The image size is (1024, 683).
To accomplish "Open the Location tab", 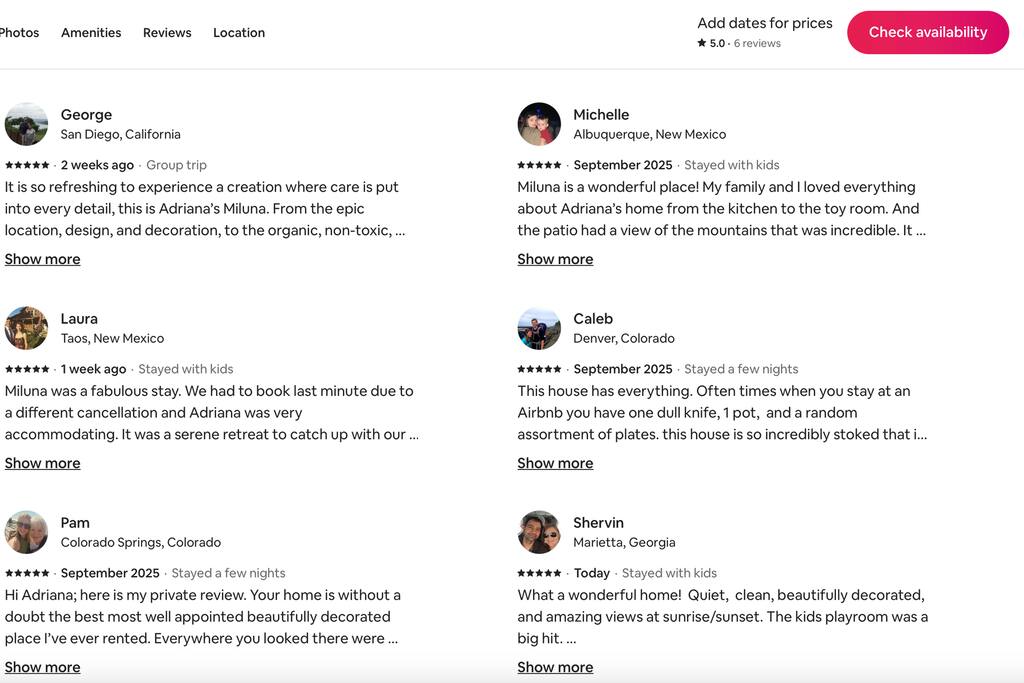I will point(239,33).
